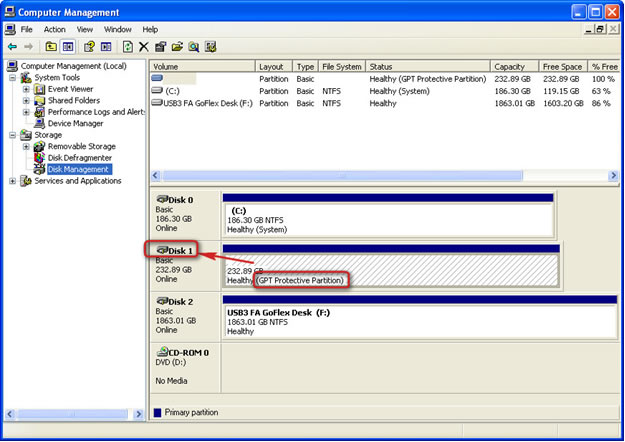The width and height of the screenshot is (625, 442).
Task: Collapse the Storage tree node
Action: point(13,135)
